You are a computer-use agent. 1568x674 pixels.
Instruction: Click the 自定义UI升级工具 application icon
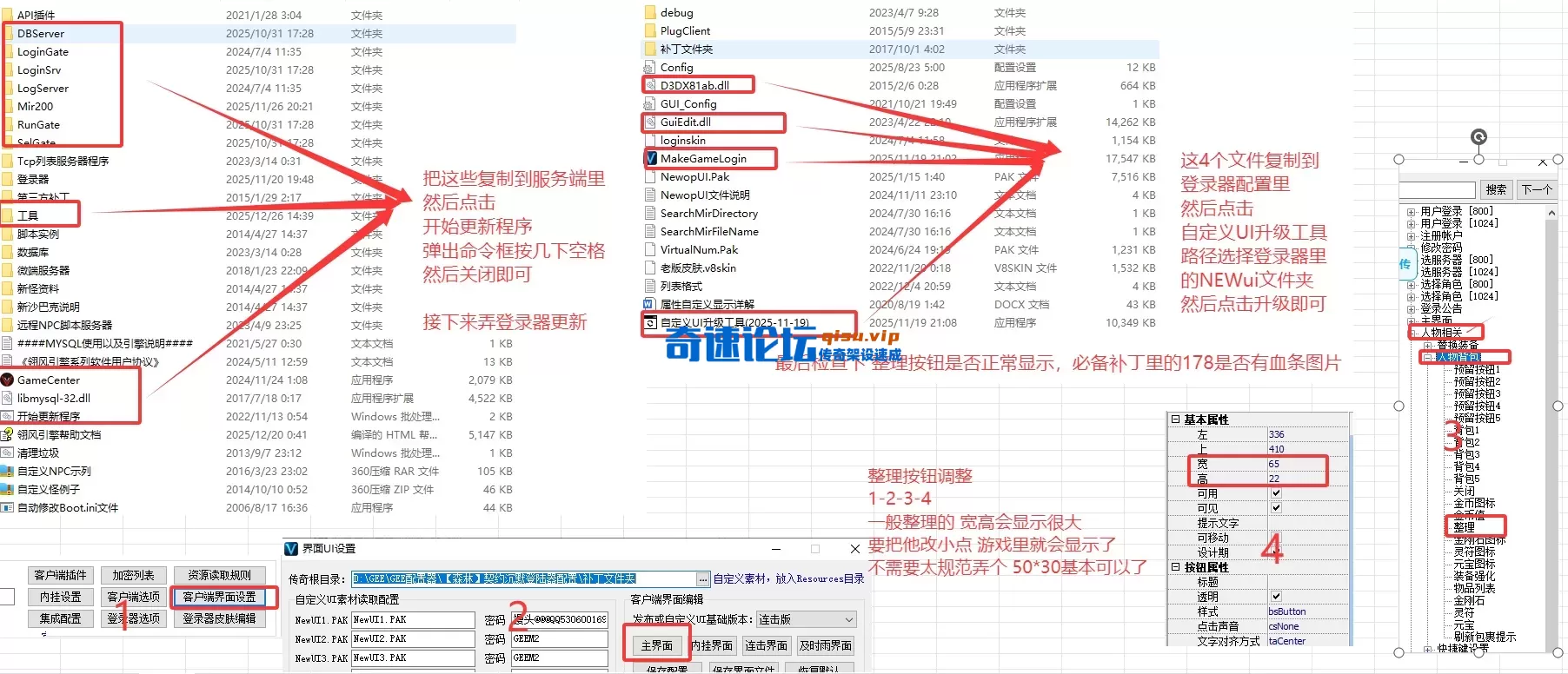(x=650, y=322)
